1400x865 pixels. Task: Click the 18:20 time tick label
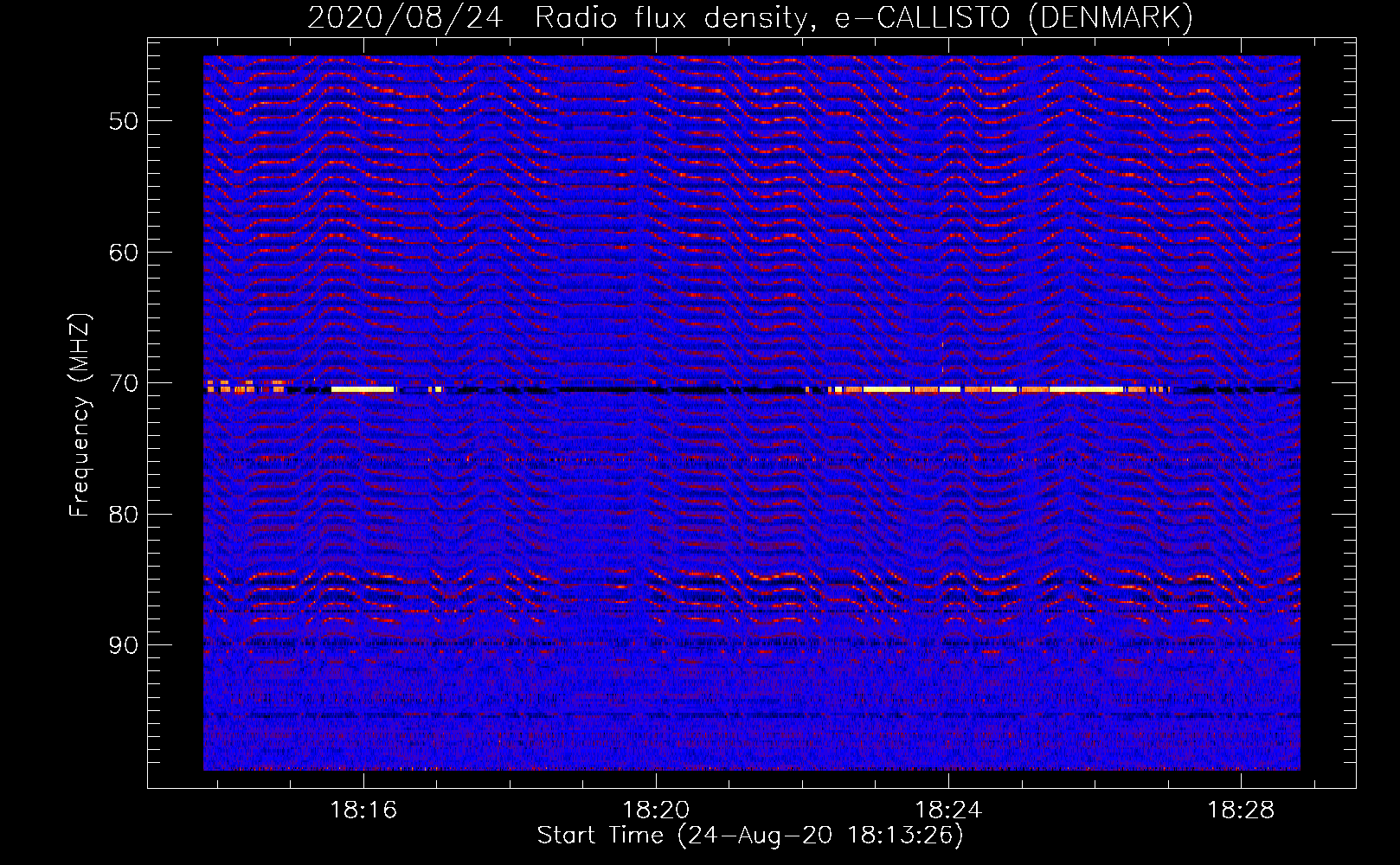tap(656, 810)
